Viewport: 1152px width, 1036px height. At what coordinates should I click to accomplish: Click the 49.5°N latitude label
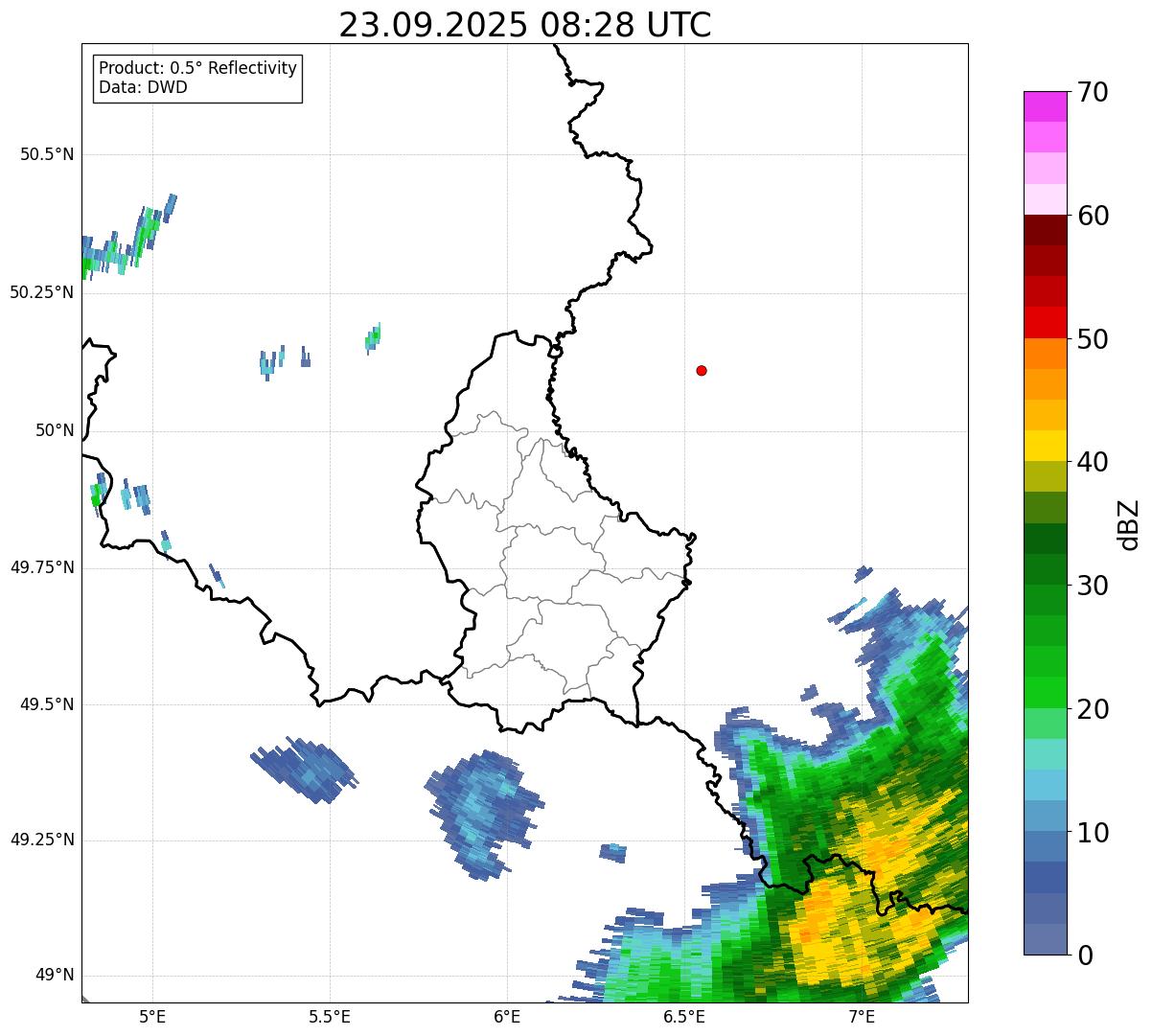click(x=47, y=704)
